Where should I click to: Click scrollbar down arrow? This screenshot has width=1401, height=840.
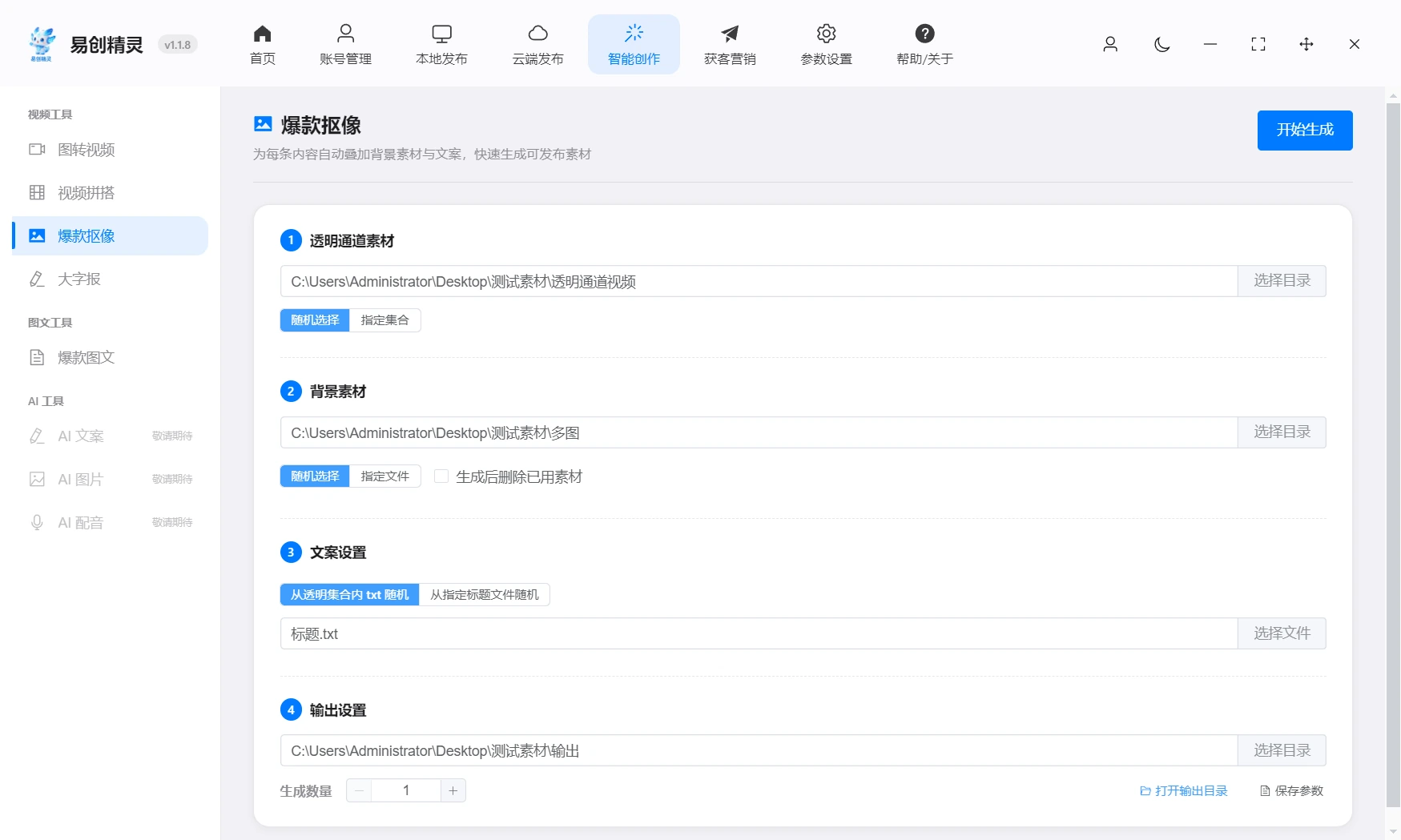point(1393,831)
